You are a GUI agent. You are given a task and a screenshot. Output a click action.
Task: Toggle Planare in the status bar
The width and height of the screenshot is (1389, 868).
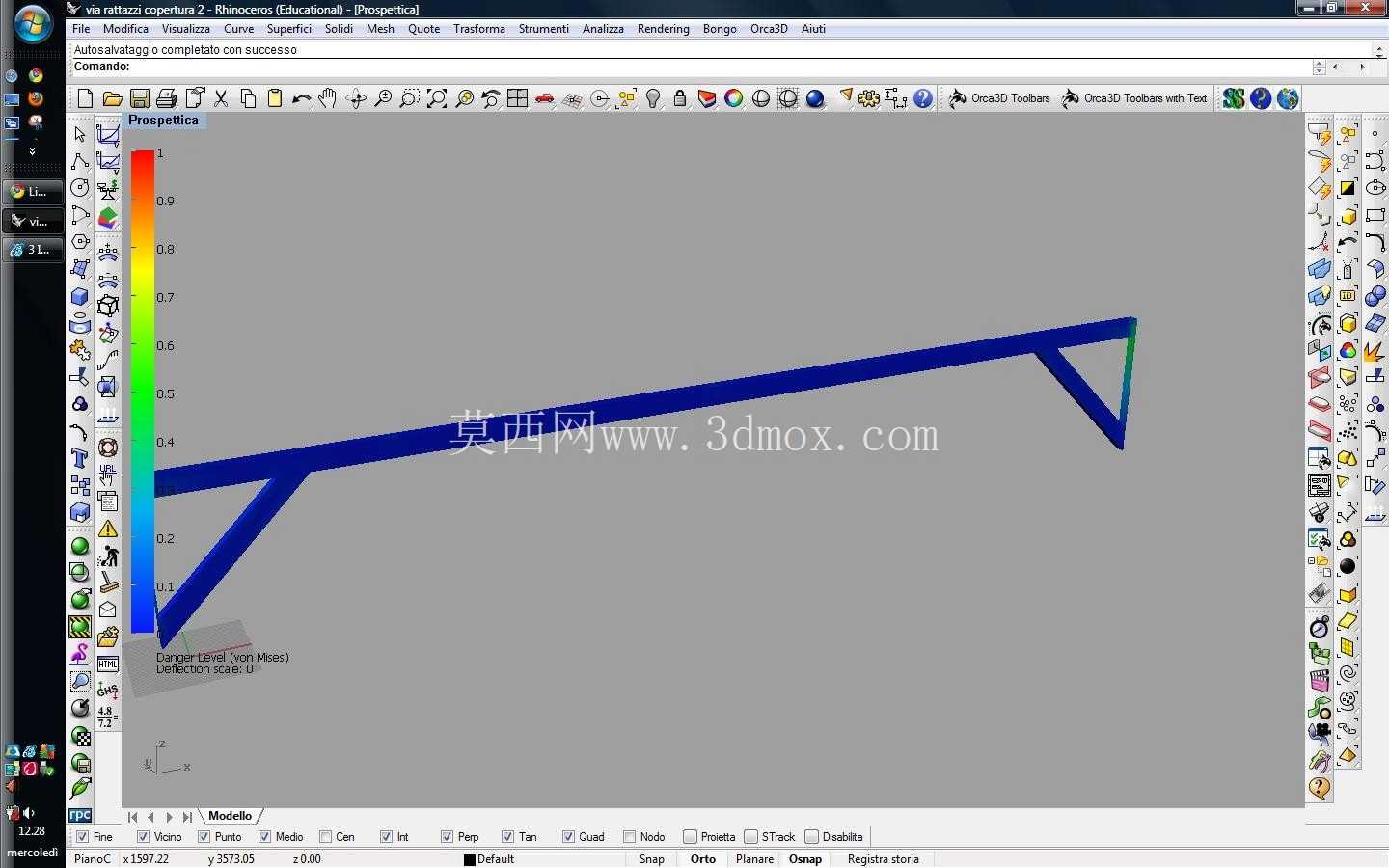(x=754, y=859)
